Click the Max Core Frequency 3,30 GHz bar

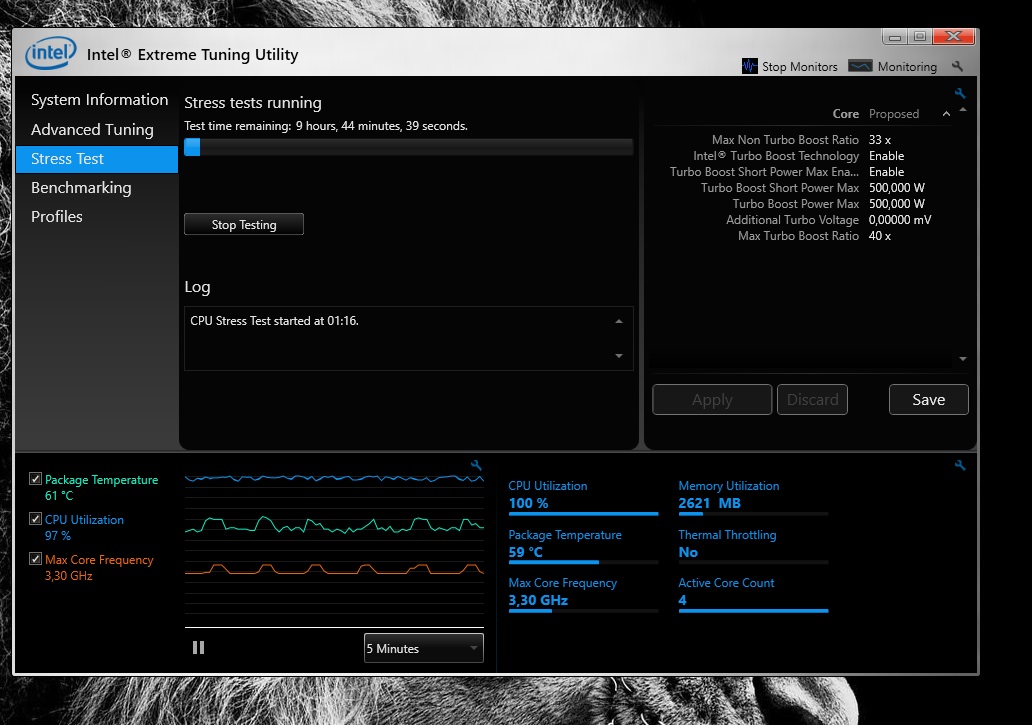click(x=583, y=611)
